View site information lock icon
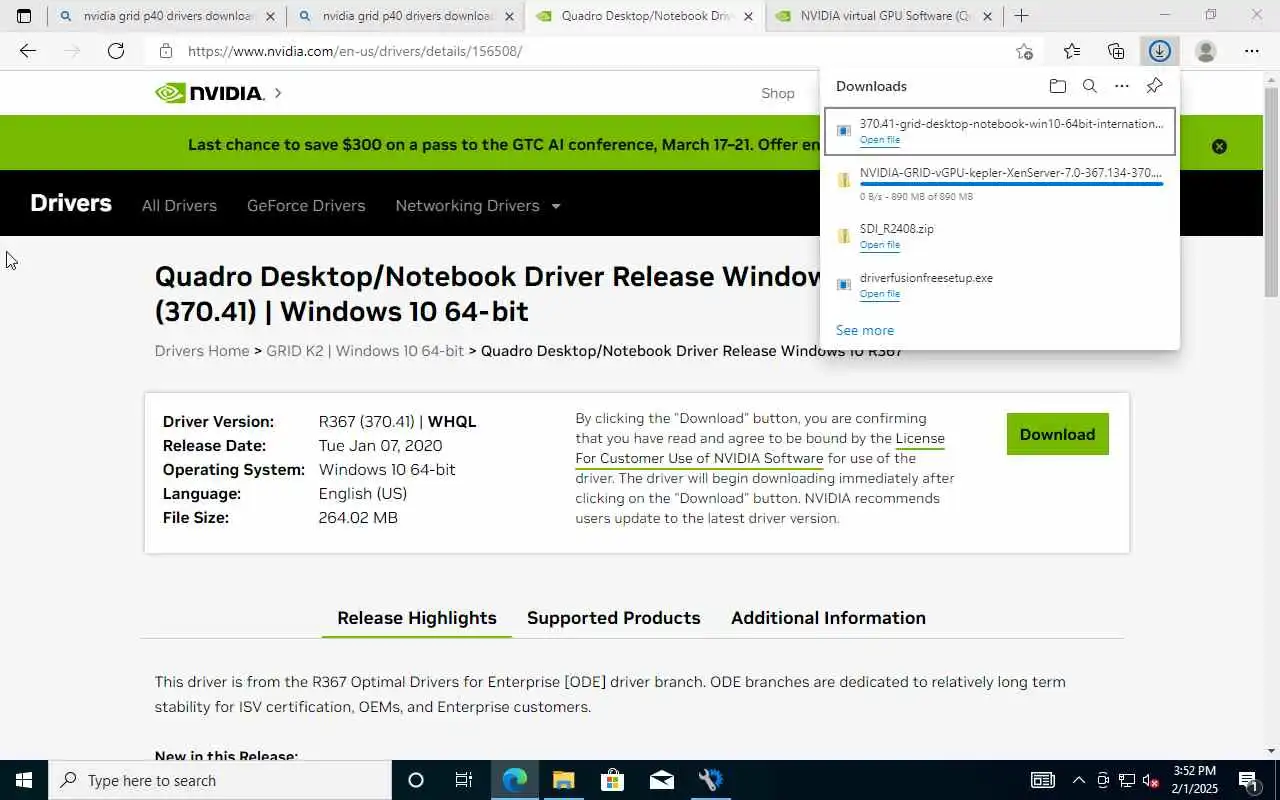The width and height of the screenshot is (1280, 800). [x=166, y=51]
